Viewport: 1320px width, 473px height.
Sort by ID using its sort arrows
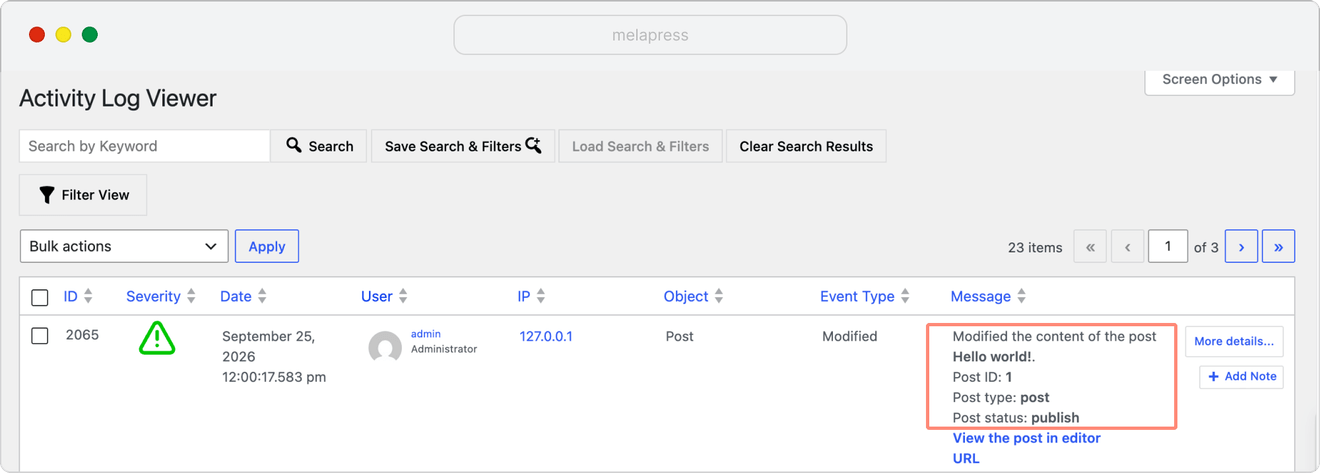(88, 296)
